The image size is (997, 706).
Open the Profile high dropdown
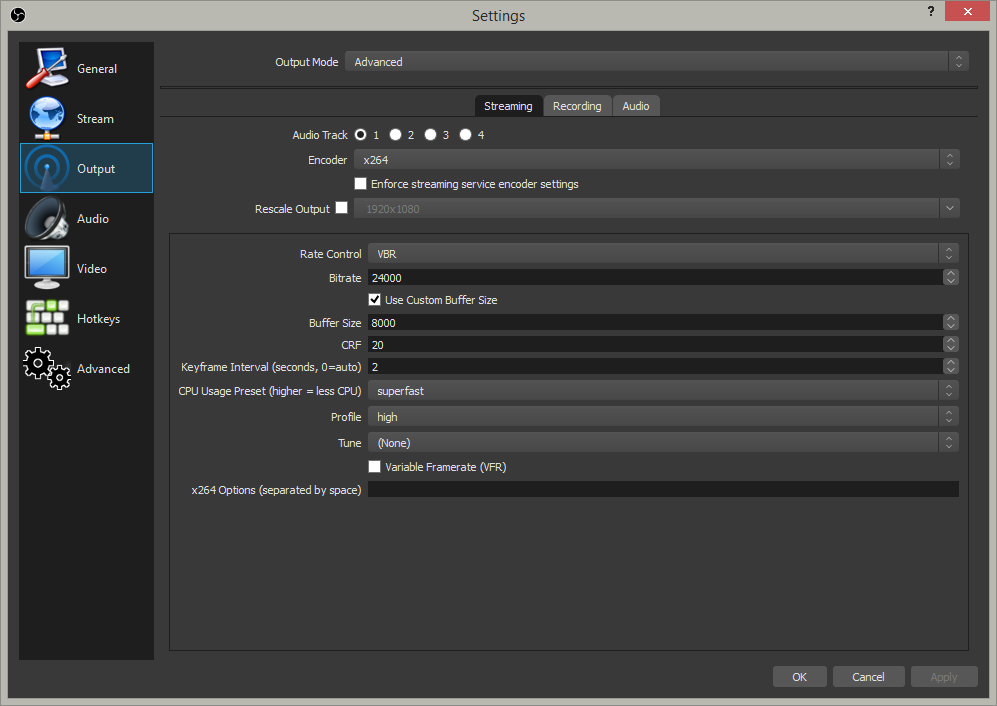[x=663, y=417]
